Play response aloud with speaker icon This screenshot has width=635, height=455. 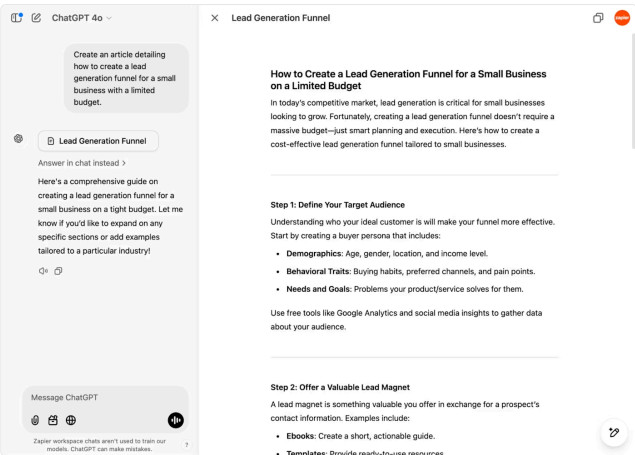[x=43, y=271]
